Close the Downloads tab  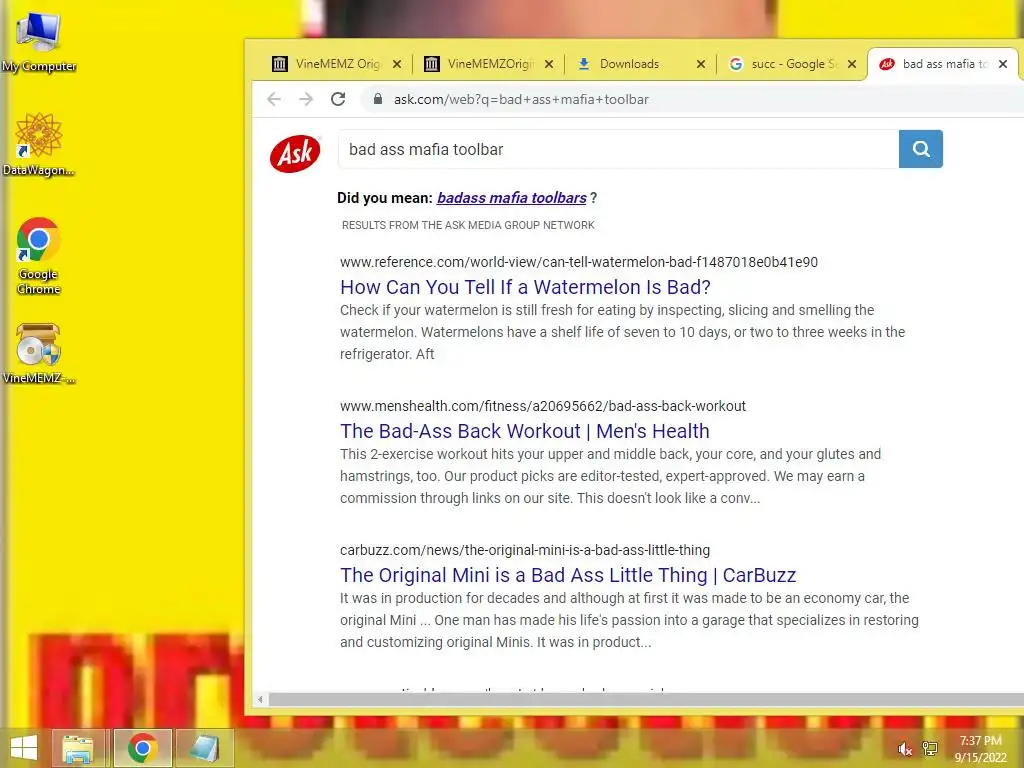701,64
